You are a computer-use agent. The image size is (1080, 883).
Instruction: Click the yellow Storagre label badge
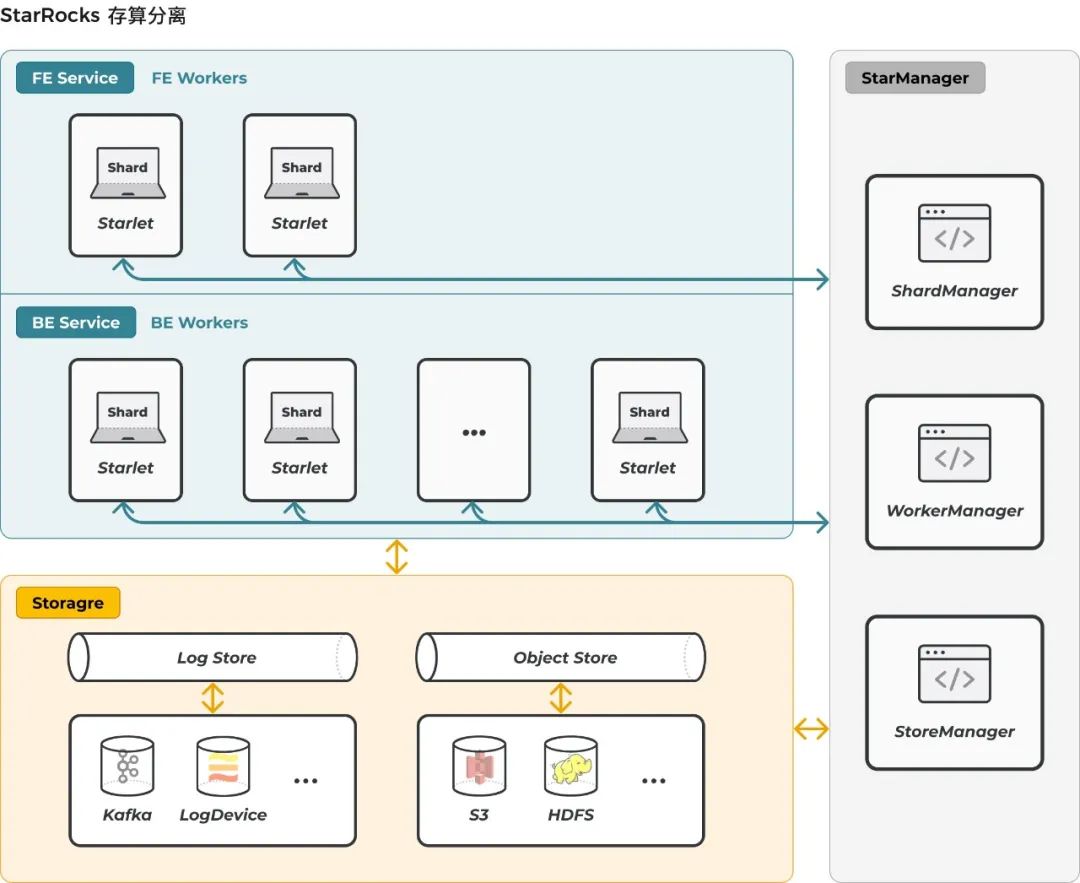pos(68,603)
